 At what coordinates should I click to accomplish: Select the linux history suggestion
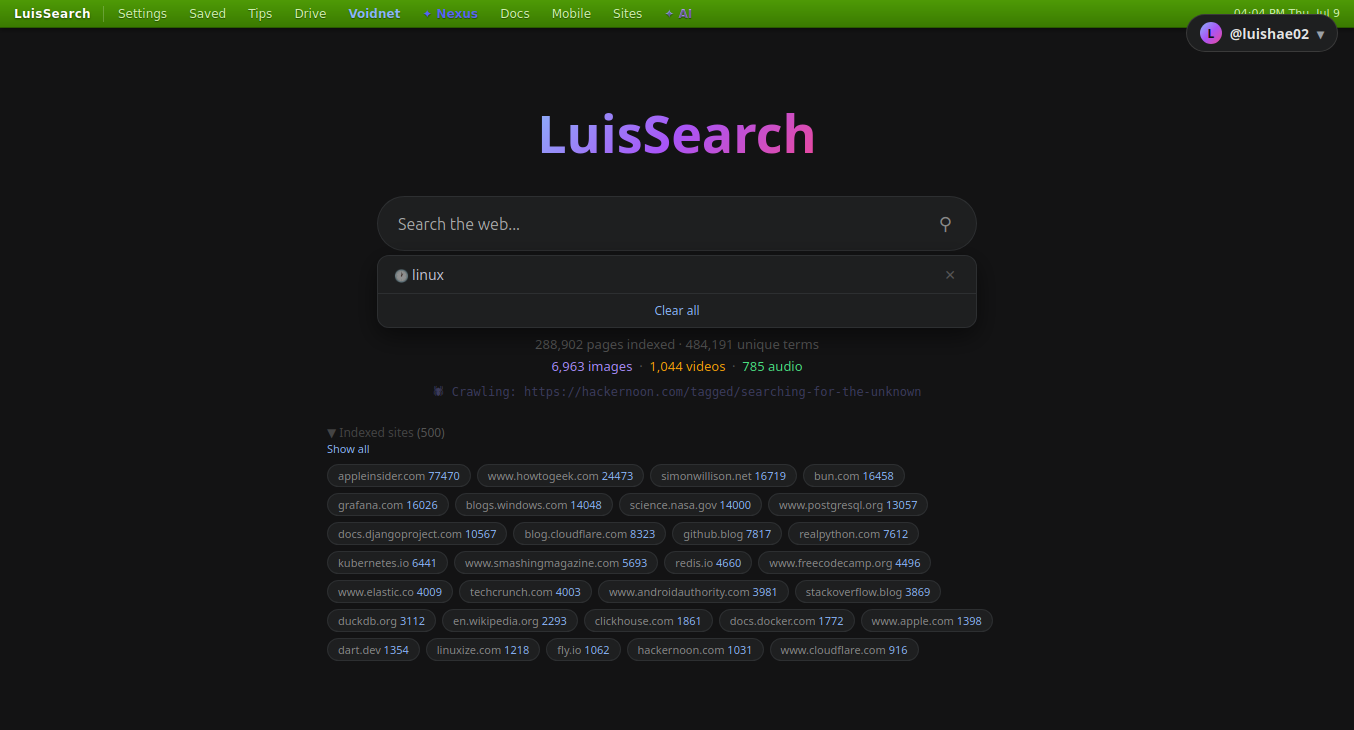676,275
